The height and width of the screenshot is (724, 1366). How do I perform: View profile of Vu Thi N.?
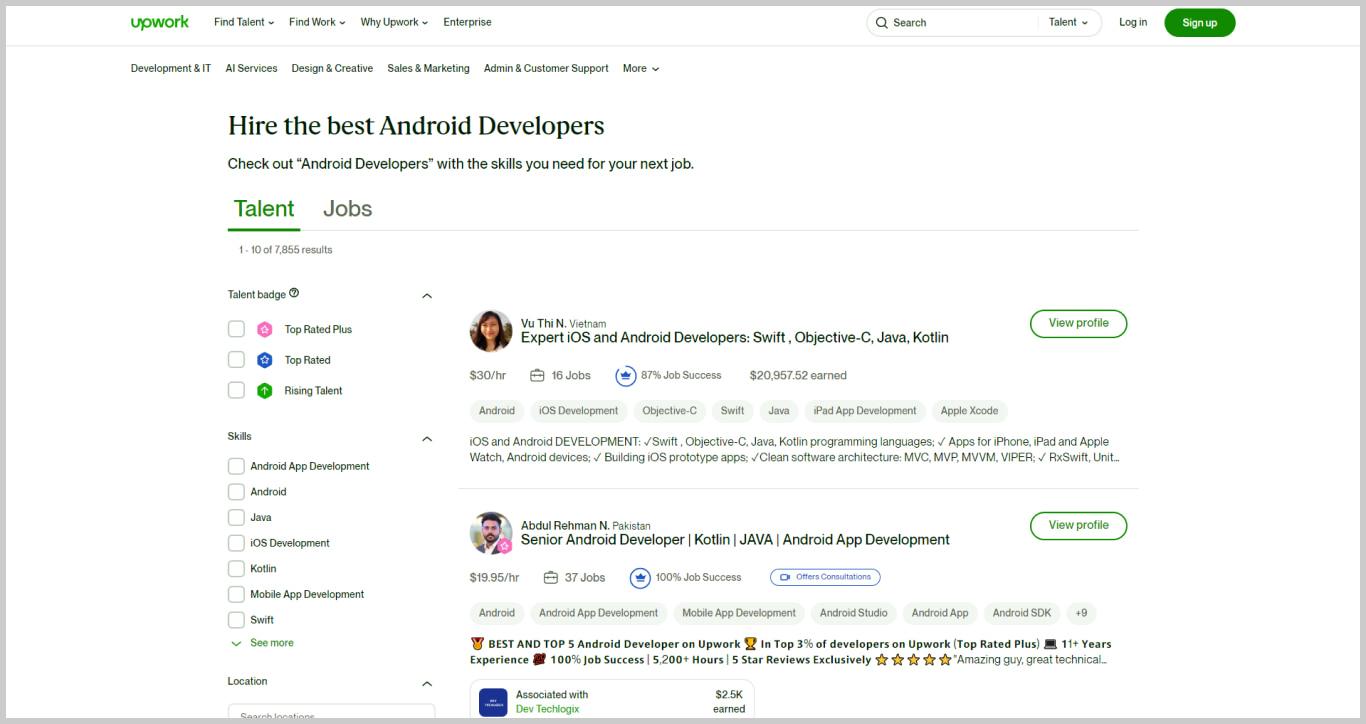click(x=1078, y=324)
